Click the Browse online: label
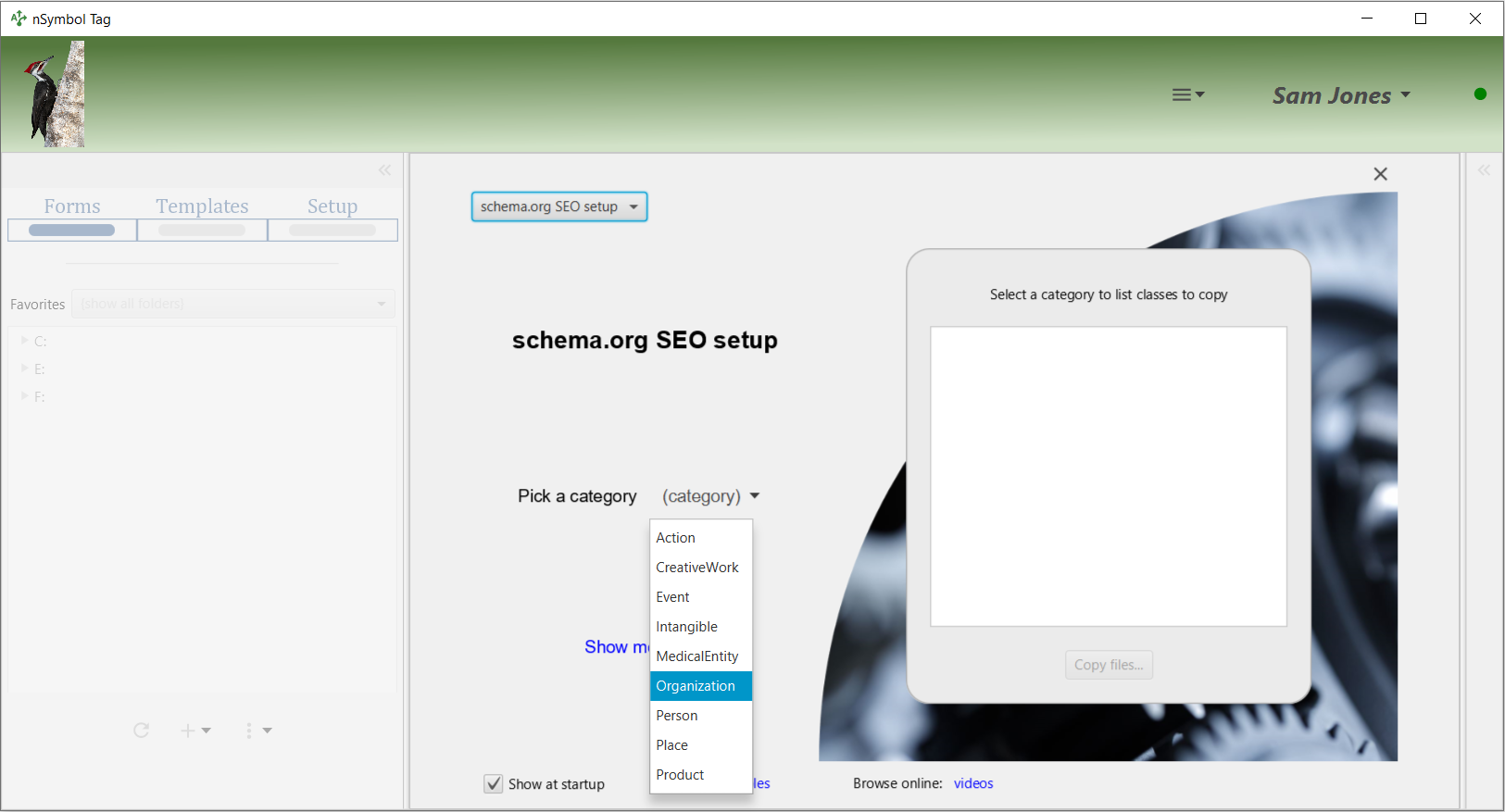The height and width of the screenshot is (812, 1505). point(897,783)
